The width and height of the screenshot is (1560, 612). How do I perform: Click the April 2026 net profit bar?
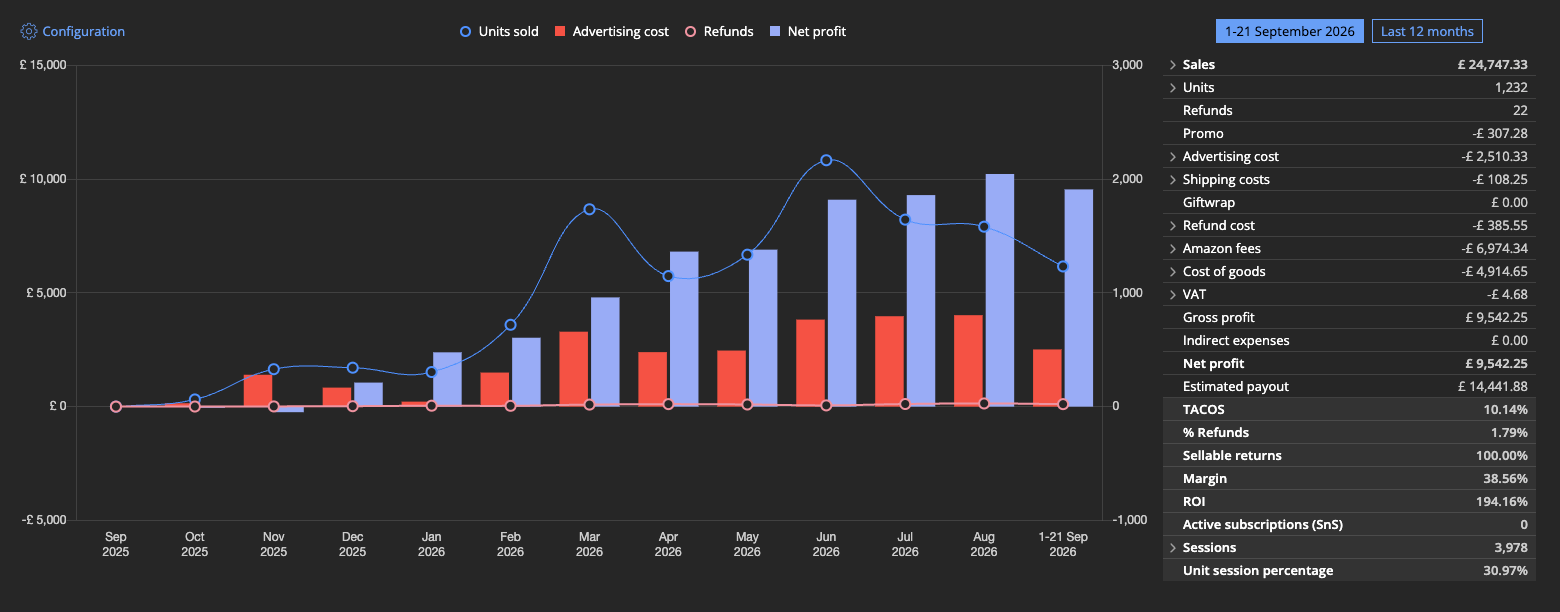(684, 329)
